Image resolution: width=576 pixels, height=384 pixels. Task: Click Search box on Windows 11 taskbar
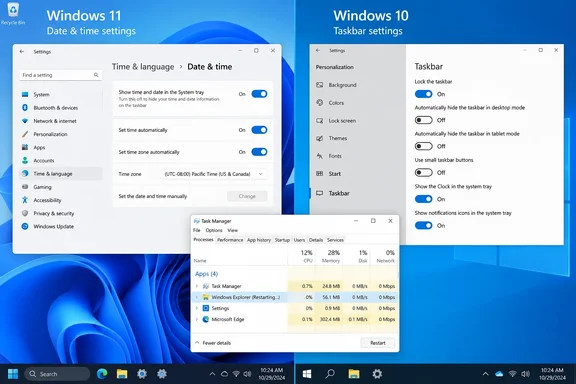(57, 374)
